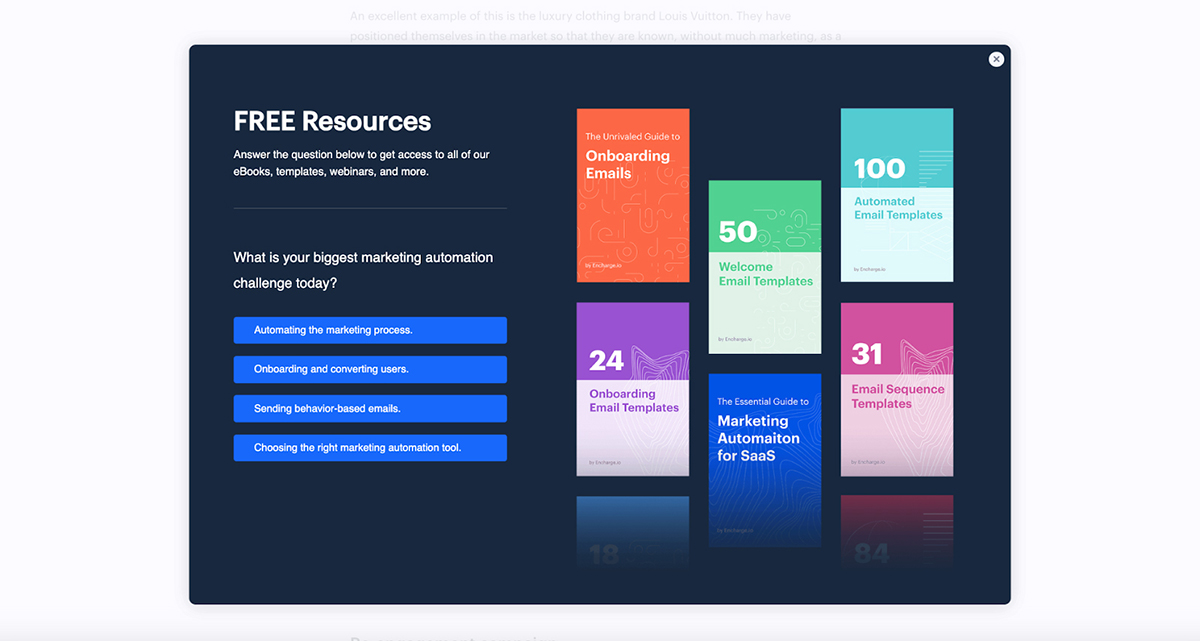Dismiss the FREE Resources popup
Screen dimensions: 1200x641
click(x=996, y=59)
